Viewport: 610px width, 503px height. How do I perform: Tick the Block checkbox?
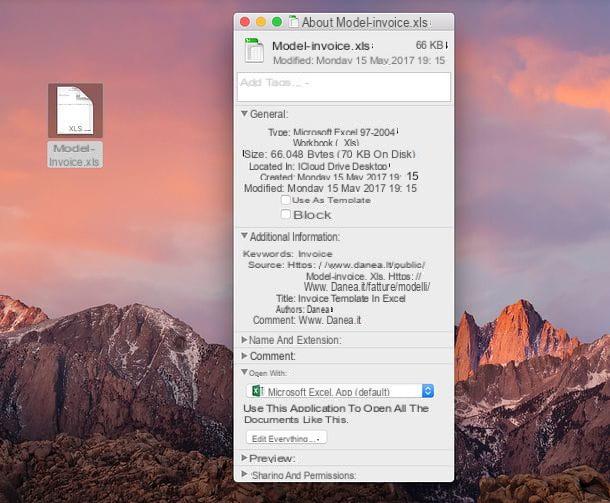click(x=286, y=214)
